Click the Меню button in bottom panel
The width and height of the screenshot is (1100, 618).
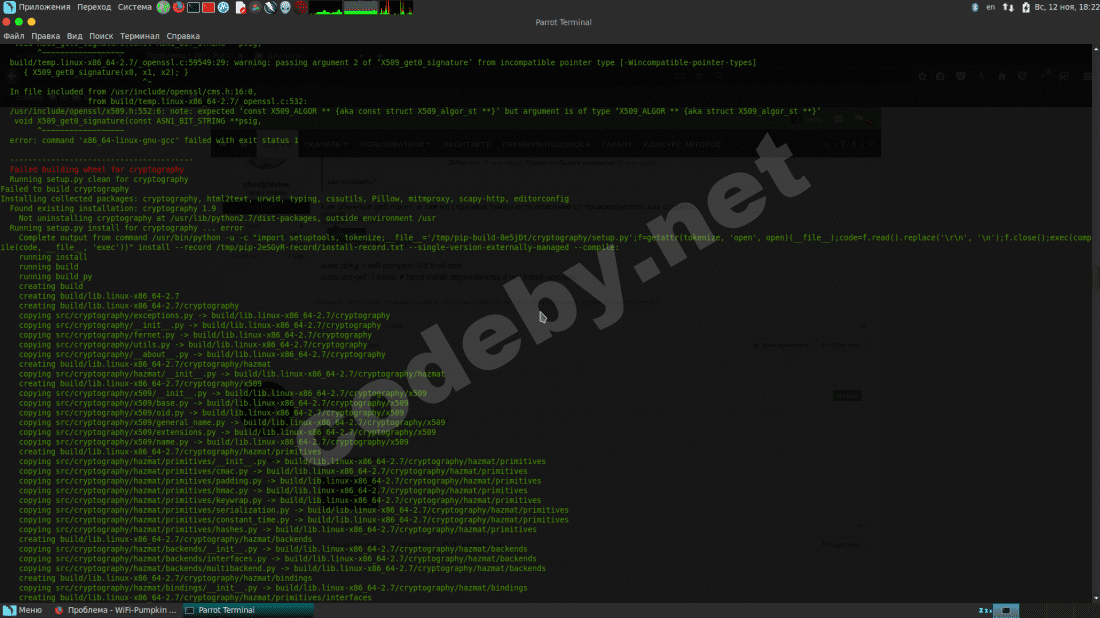click(23, 610)
